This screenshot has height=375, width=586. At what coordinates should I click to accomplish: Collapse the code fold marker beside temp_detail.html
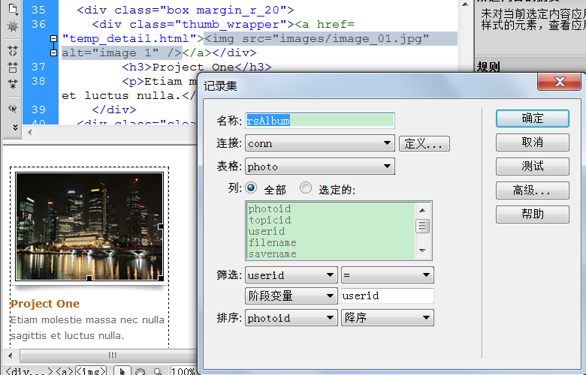(53, 39)
